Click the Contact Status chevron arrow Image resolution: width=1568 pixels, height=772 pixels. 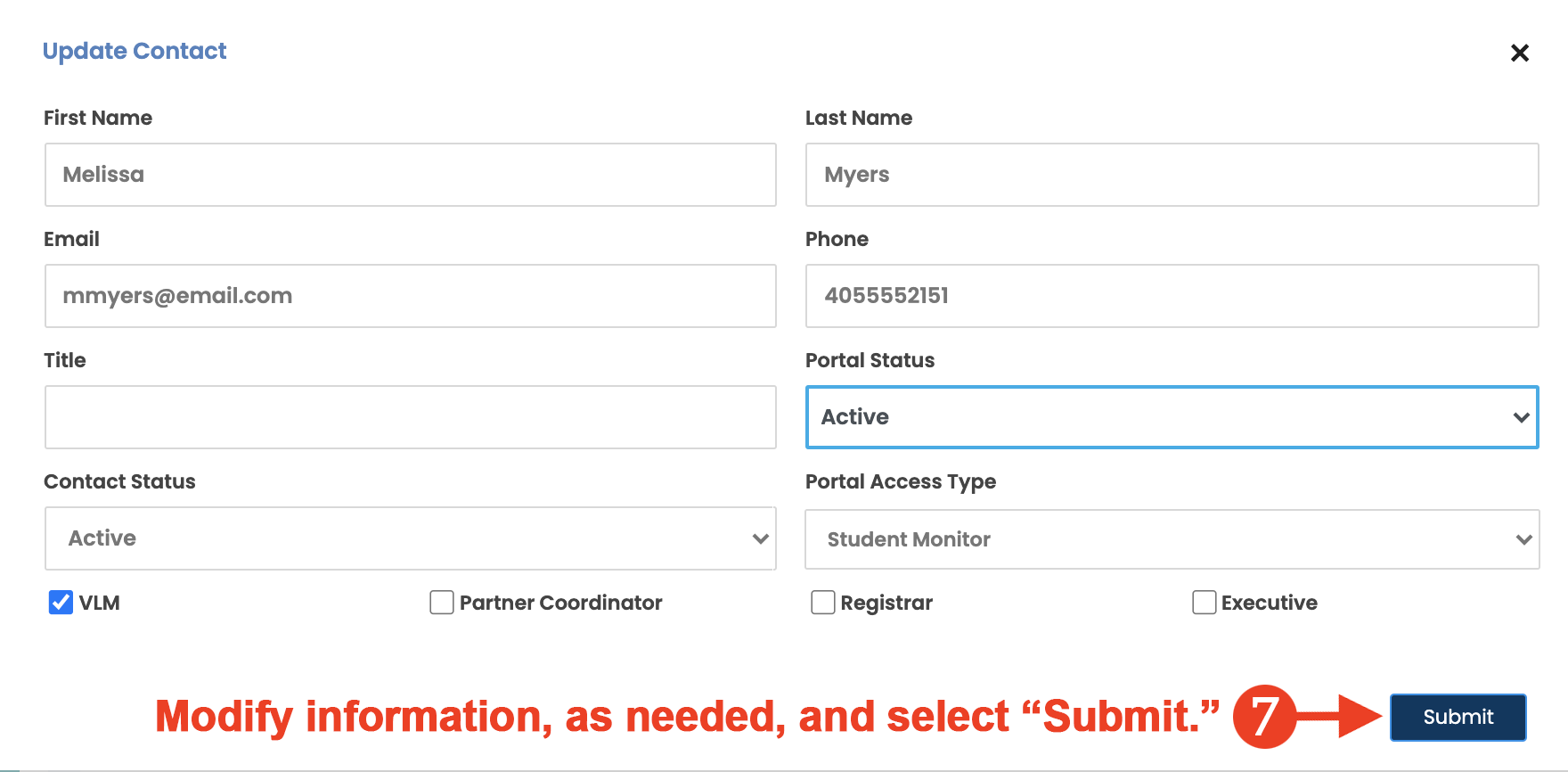[x=760, y=538]
